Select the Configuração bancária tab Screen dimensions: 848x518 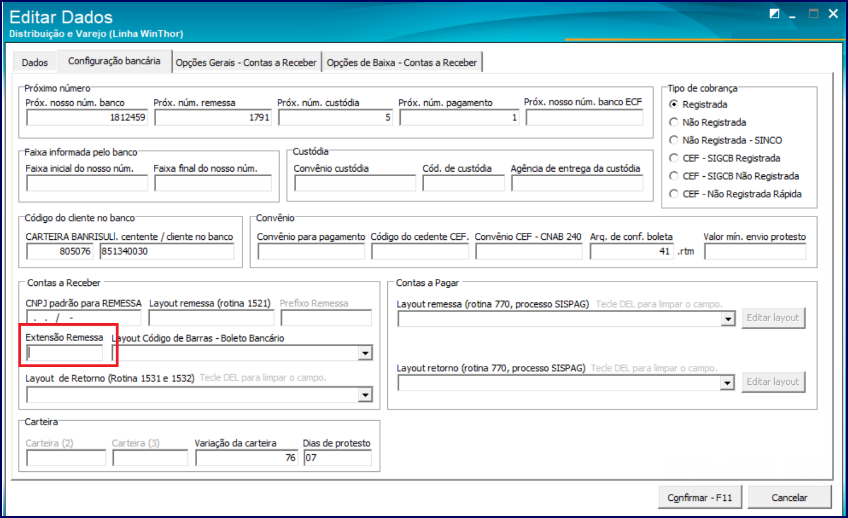pos(114,61)
